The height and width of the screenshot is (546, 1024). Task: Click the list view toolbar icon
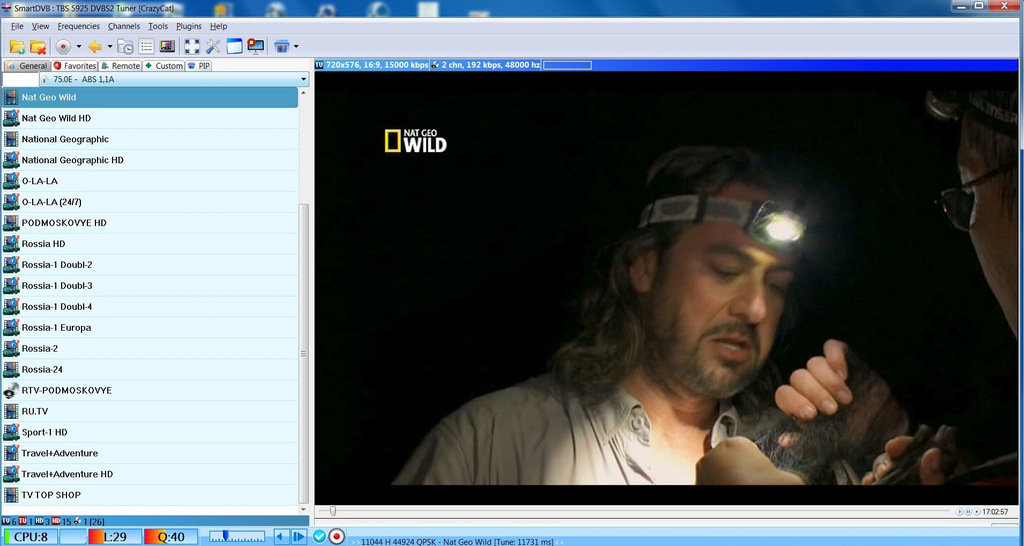click(146, 46)
